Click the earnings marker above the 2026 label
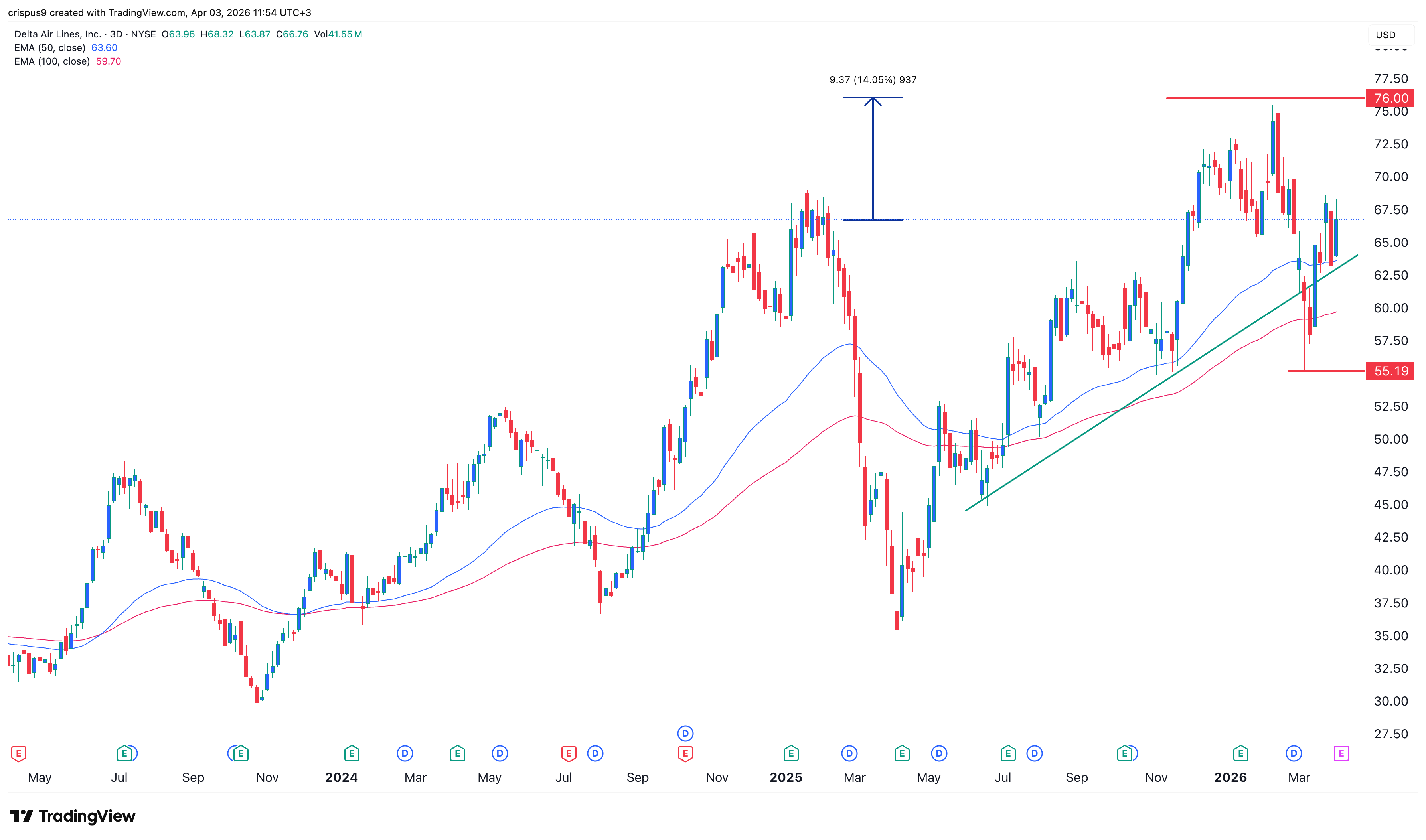This screenshot has height=840, width=1426. pos(1240,753)
